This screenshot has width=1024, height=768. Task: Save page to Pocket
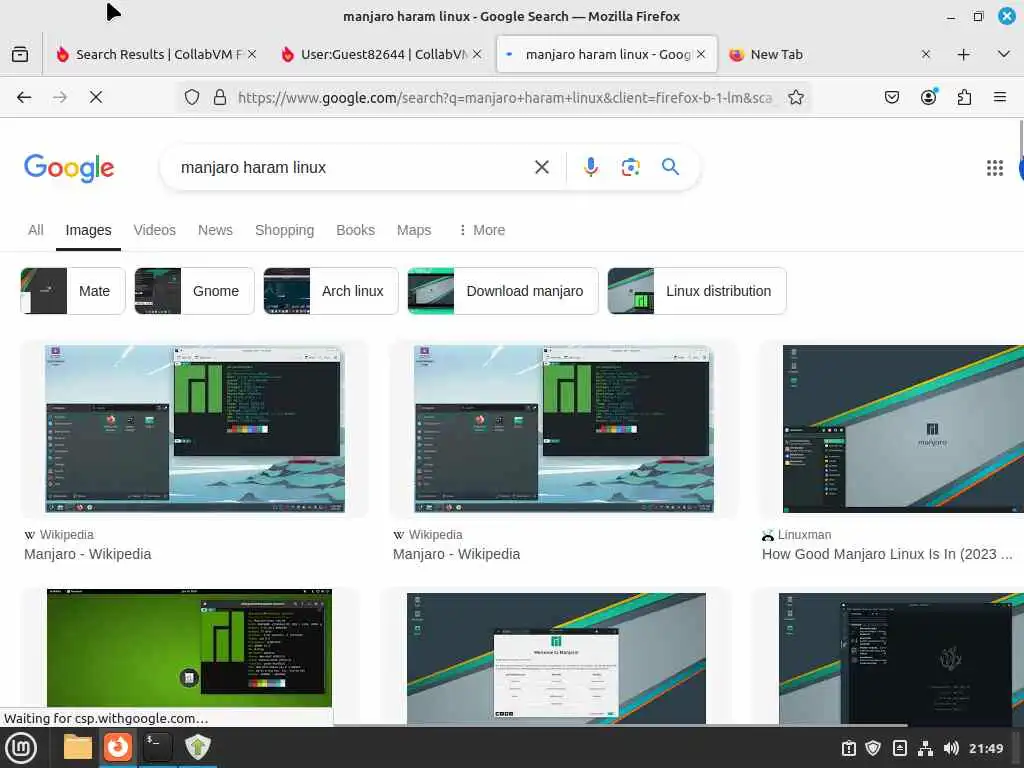(x=891, y=97)
